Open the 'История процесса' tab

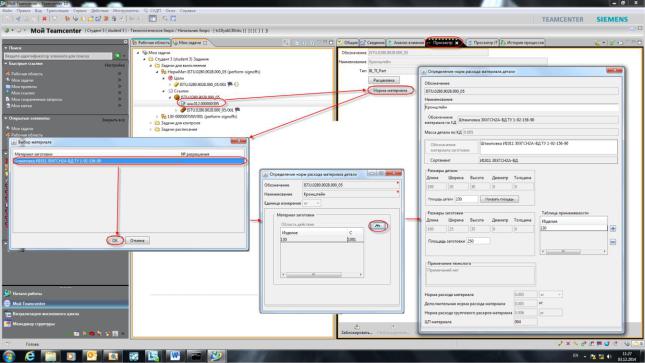523,42
